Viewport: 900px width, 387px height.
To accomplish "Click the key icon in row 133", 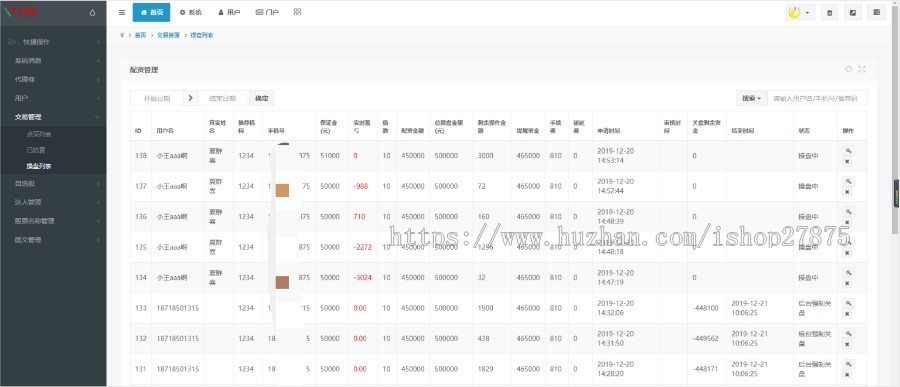I will pyautogui.click(x=848, y=303).
